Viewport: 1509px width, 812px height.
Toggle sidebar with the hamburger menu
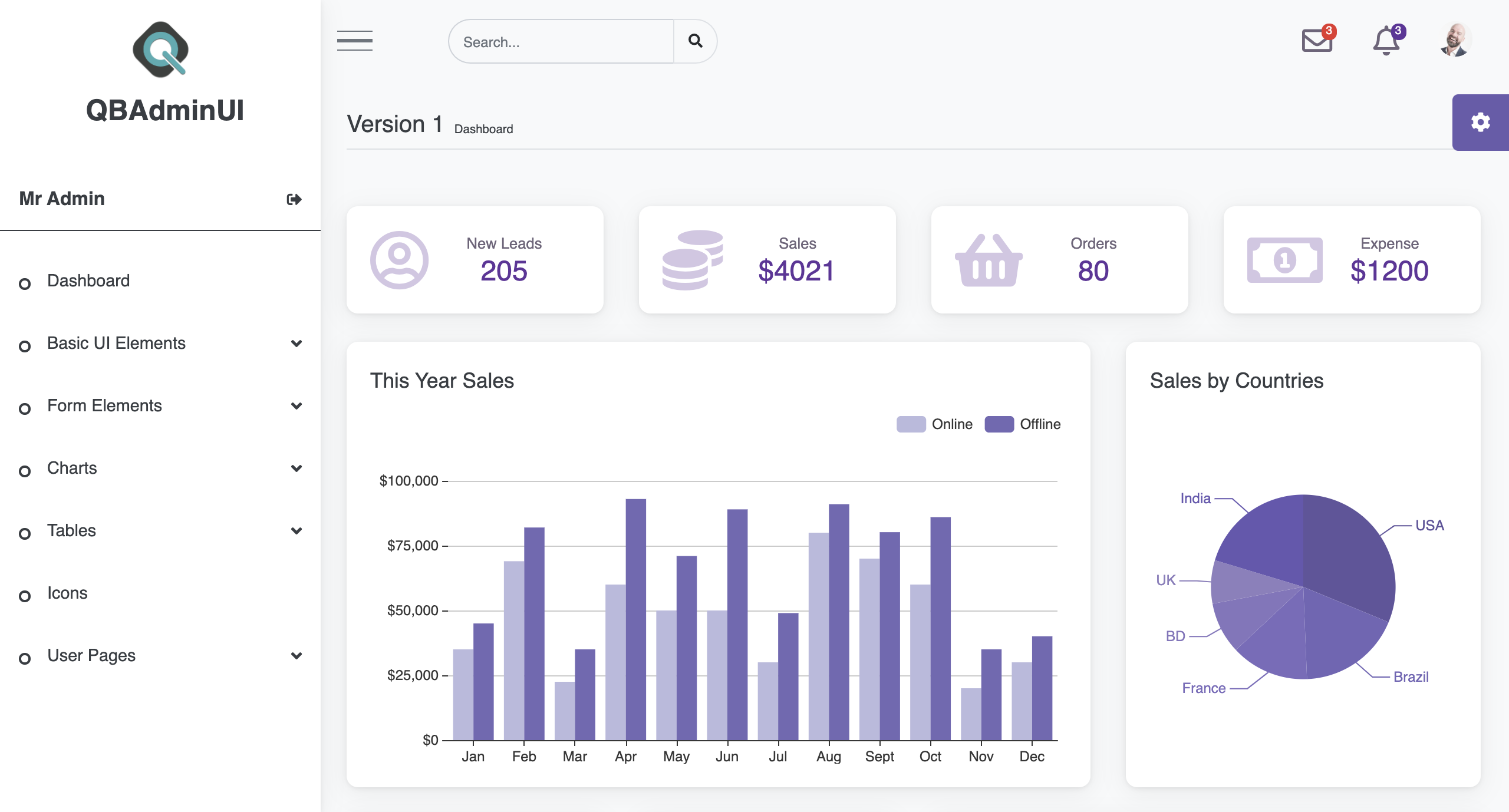point(355,41)
